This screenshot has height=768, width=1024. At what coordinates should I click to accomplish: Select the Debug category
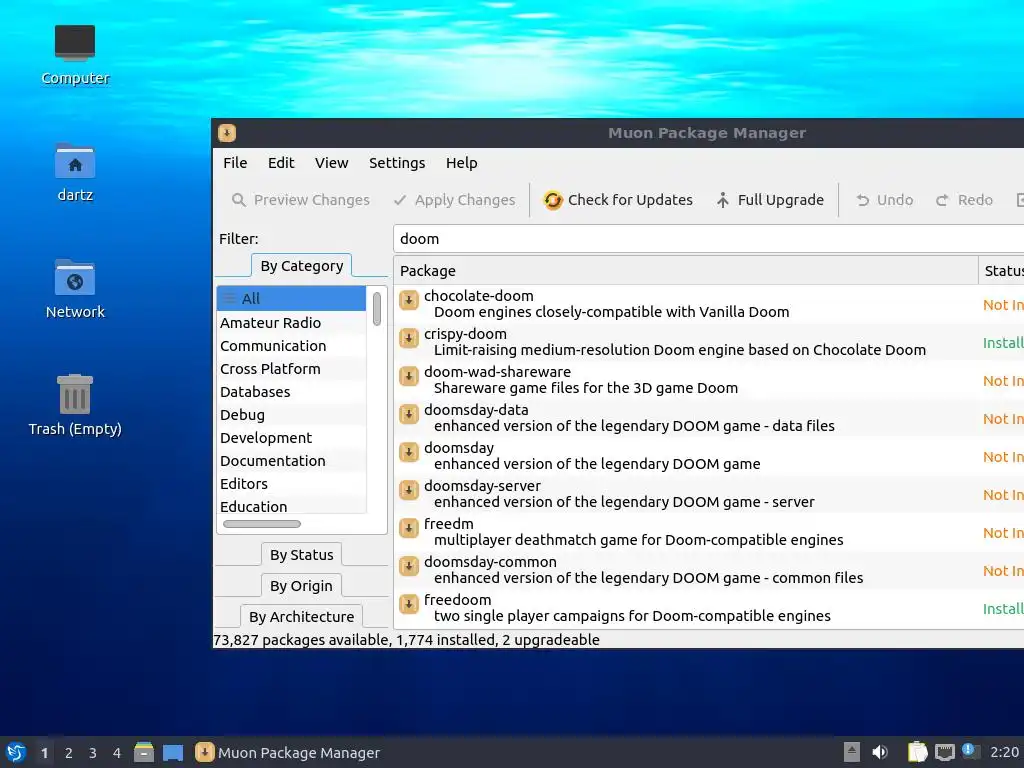[291, 415]
